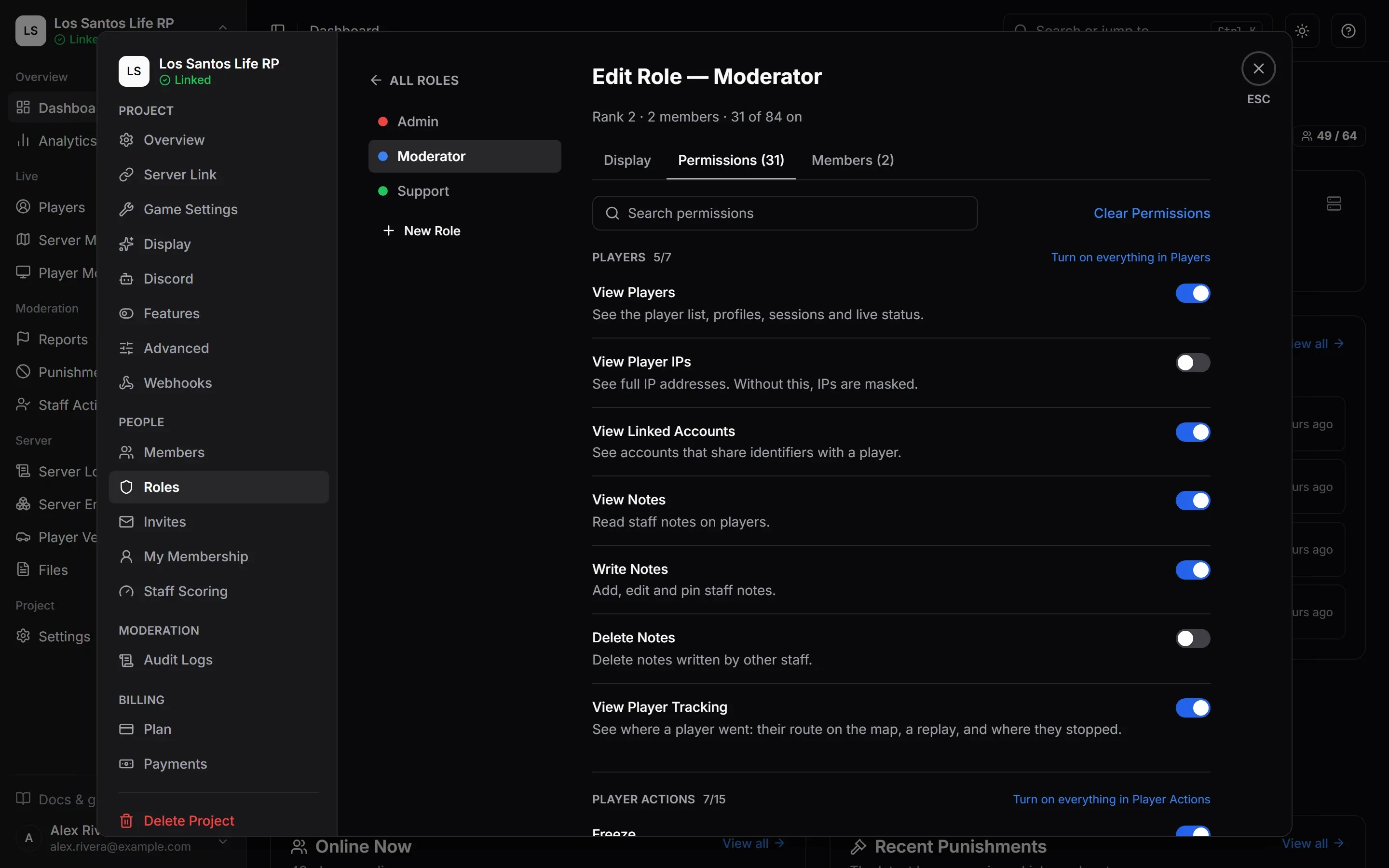This screenshot has height=868, width=1389.
Task: Click Turn on everything in Players
Action: (1130, 257)
